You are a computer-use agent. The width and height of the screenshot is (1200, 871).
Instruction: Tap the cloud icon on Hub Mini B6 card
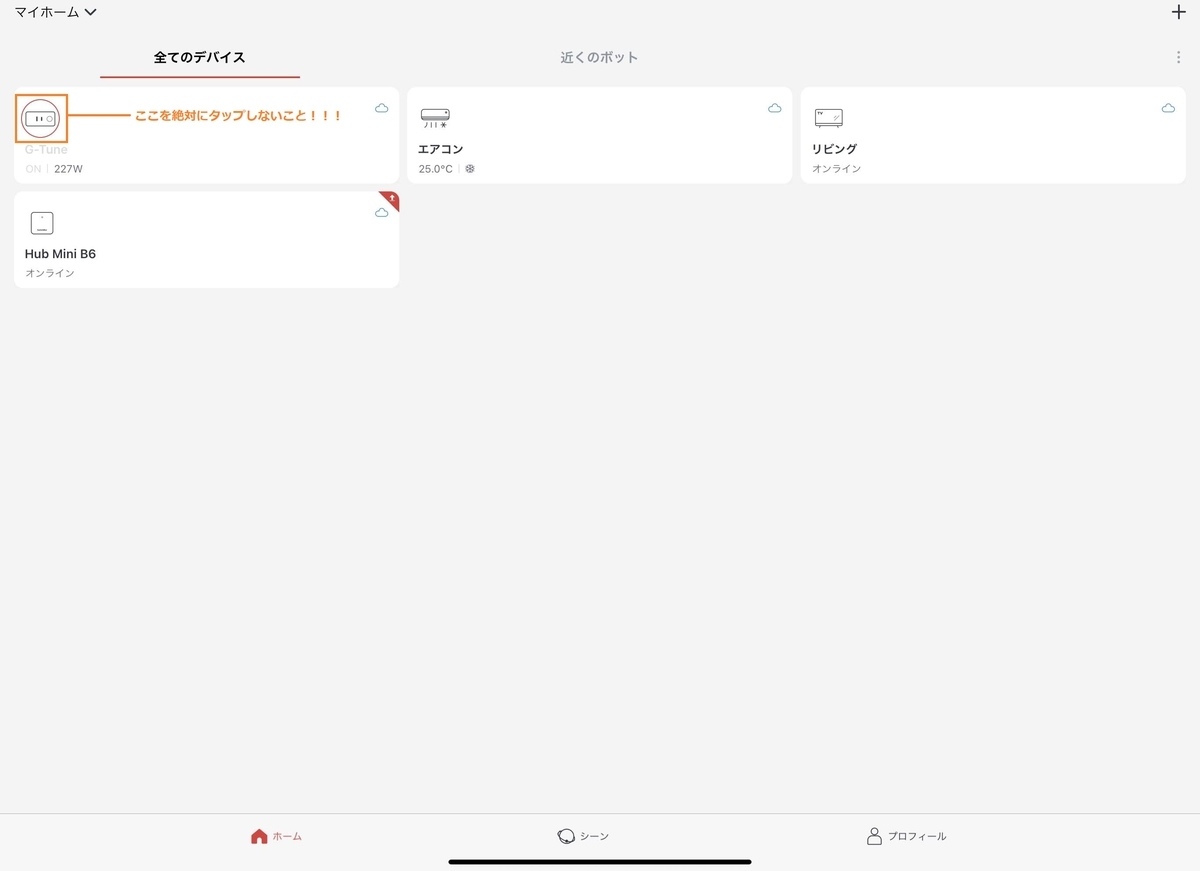tap(381, 212)
